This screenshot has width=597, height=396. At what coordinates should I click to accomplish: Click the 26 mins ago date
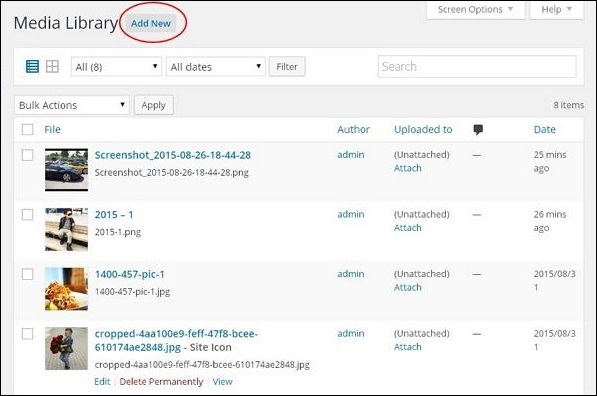point(550,221)
